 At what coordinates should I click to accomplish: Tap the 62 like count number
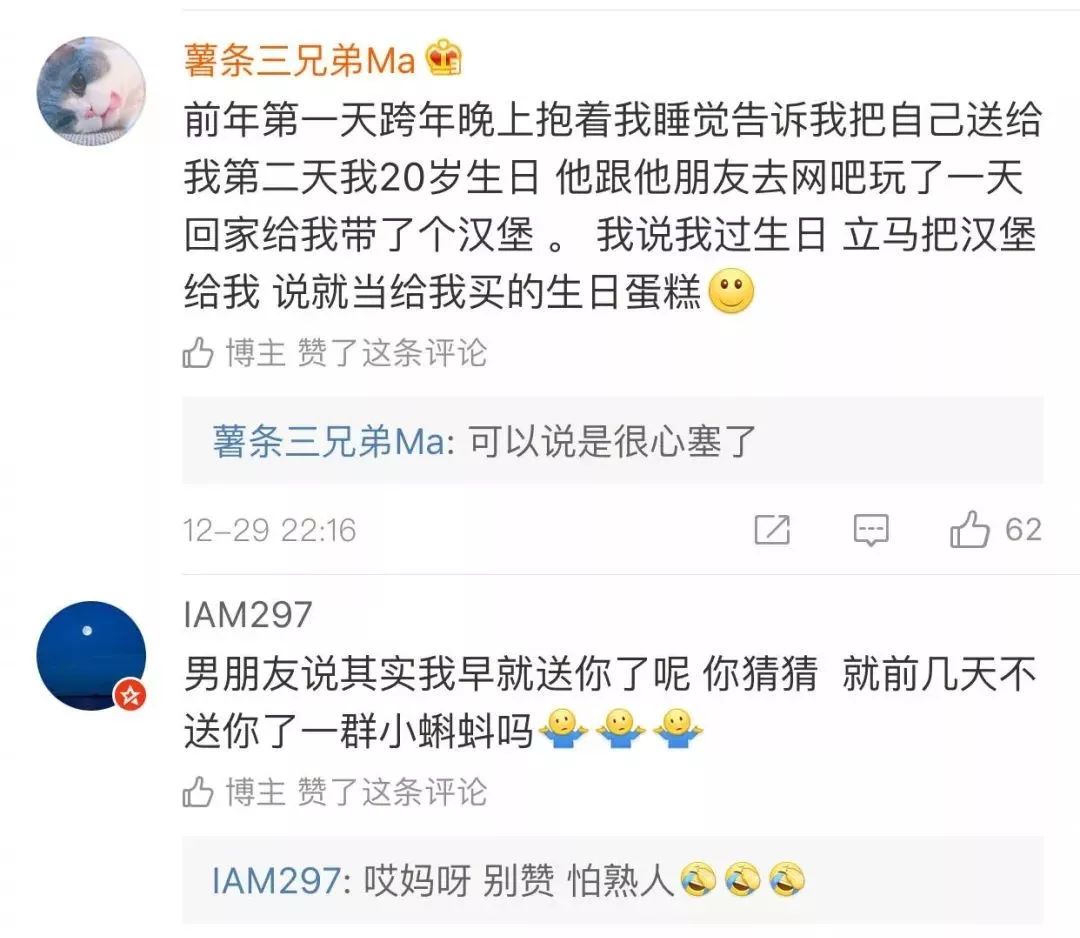click(1023, 530)
